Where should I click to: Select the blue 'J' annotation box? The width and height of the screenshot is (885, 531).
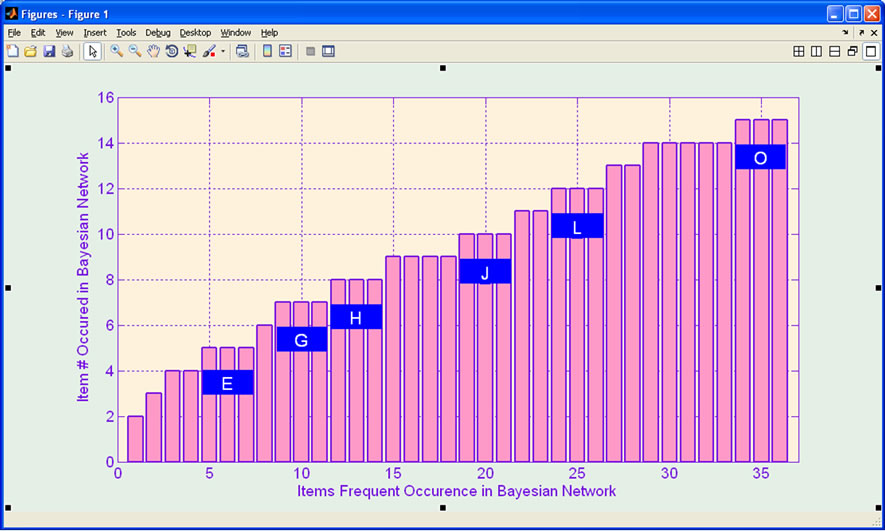[485, 271]
